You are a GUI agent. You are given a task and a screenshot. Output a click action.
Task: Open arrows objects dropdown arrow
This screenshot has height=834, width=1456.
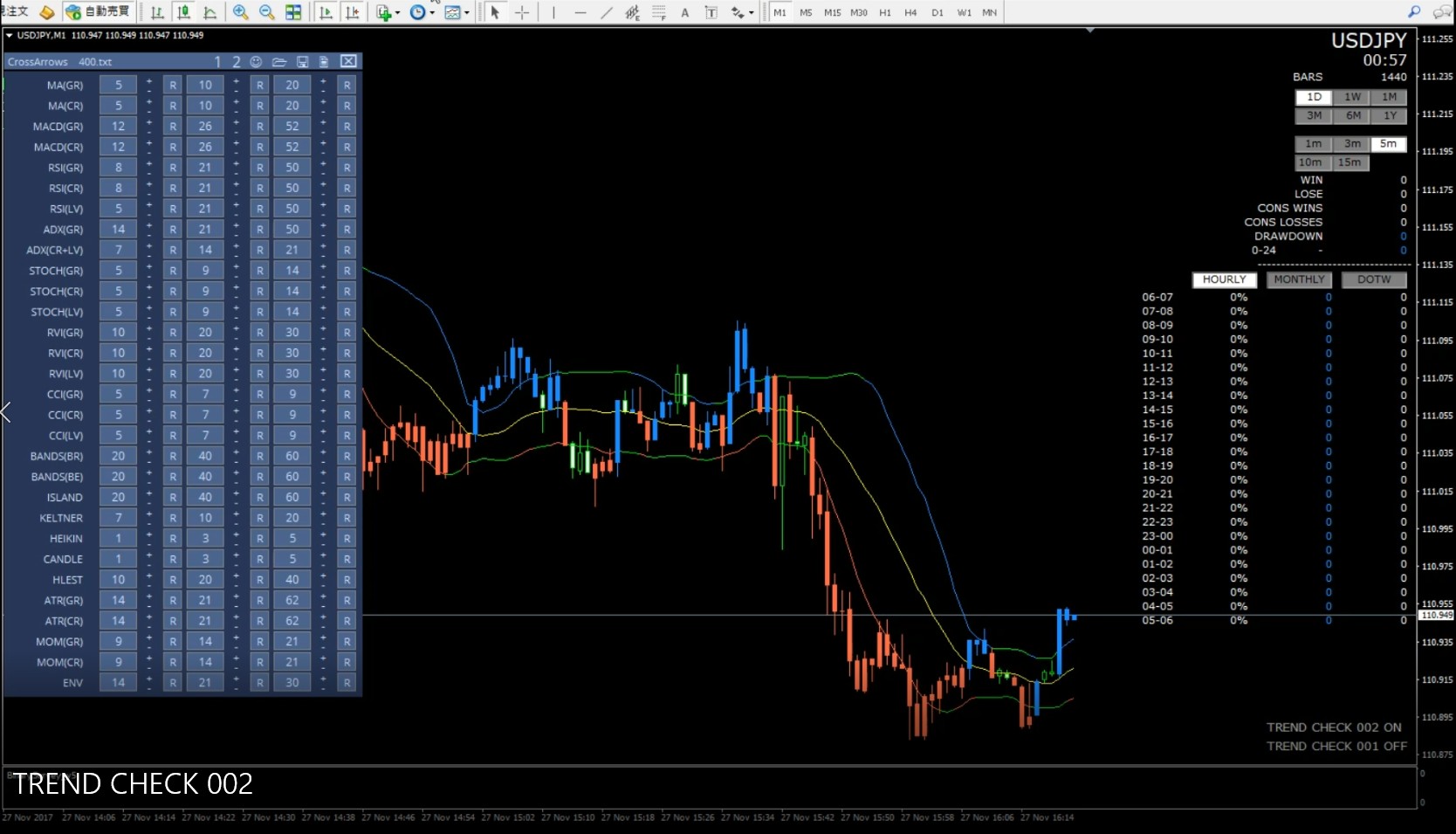point(752,13)
